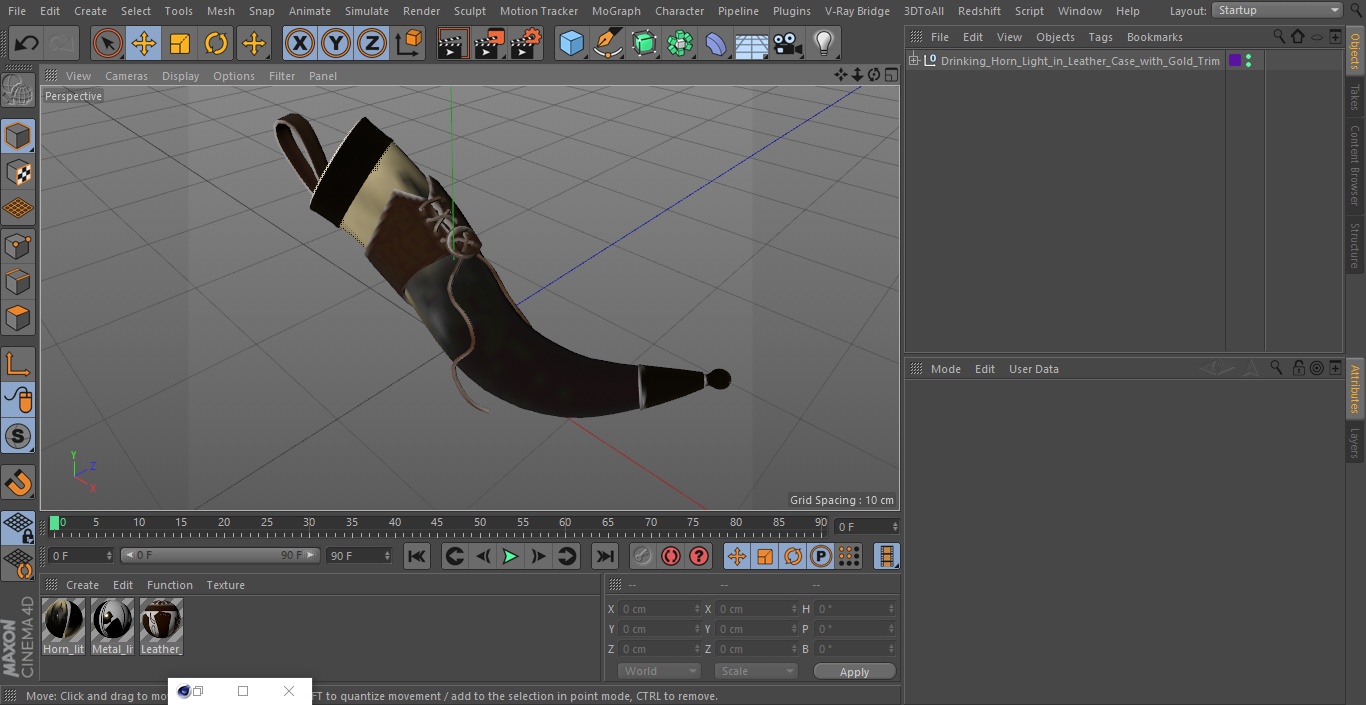Click the Objects panel search icon
1366x705 pixels.
coord(1279,36)
